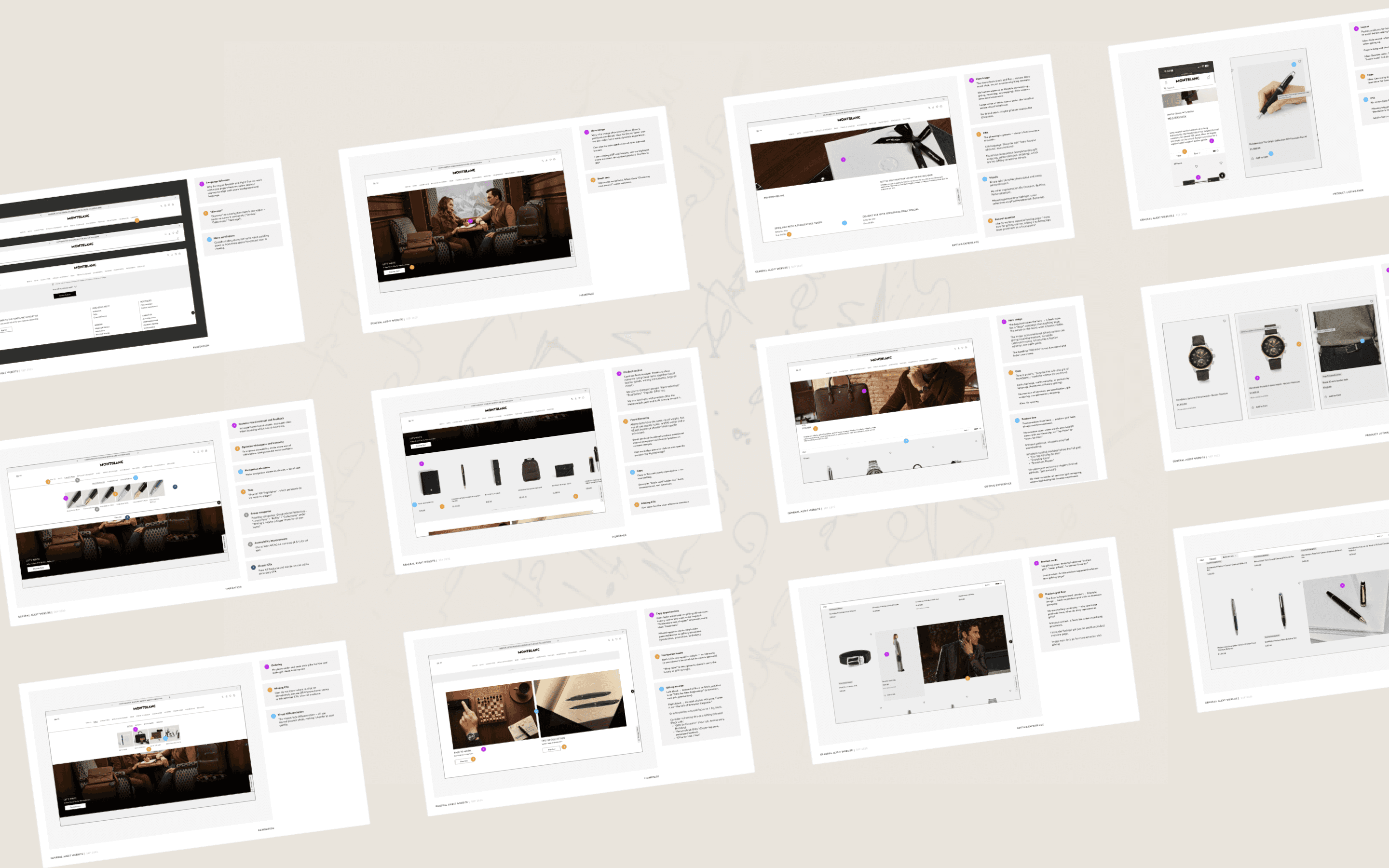Toggle the grid view switch in mobile mockup
The image size is (1389, 868).
pos(1214,151)
